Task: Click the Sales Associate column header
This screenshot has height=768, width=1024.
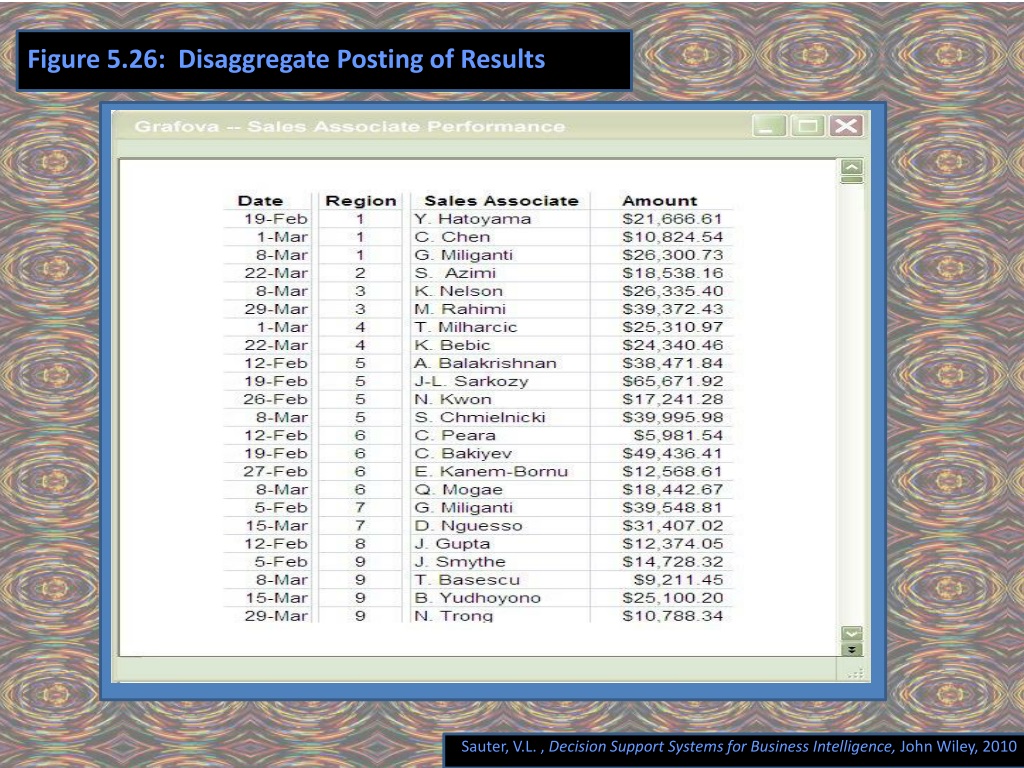Action: point(502,200)
